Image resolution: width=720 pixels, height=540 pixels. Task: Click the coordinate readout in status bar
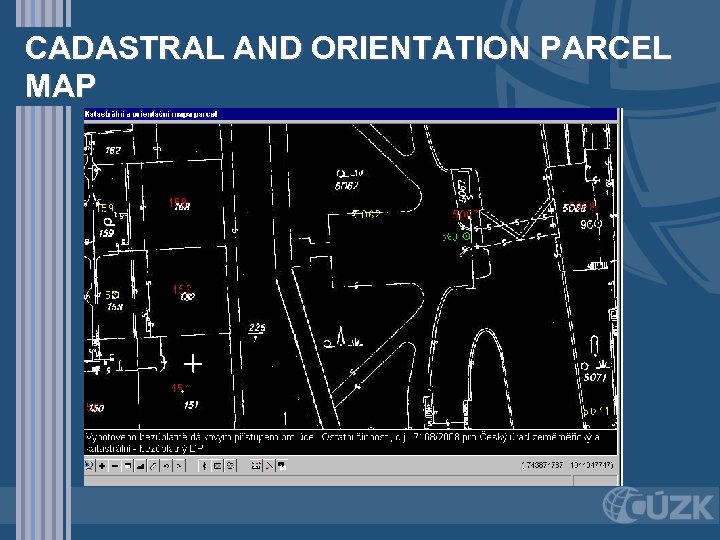pos(567,465)
